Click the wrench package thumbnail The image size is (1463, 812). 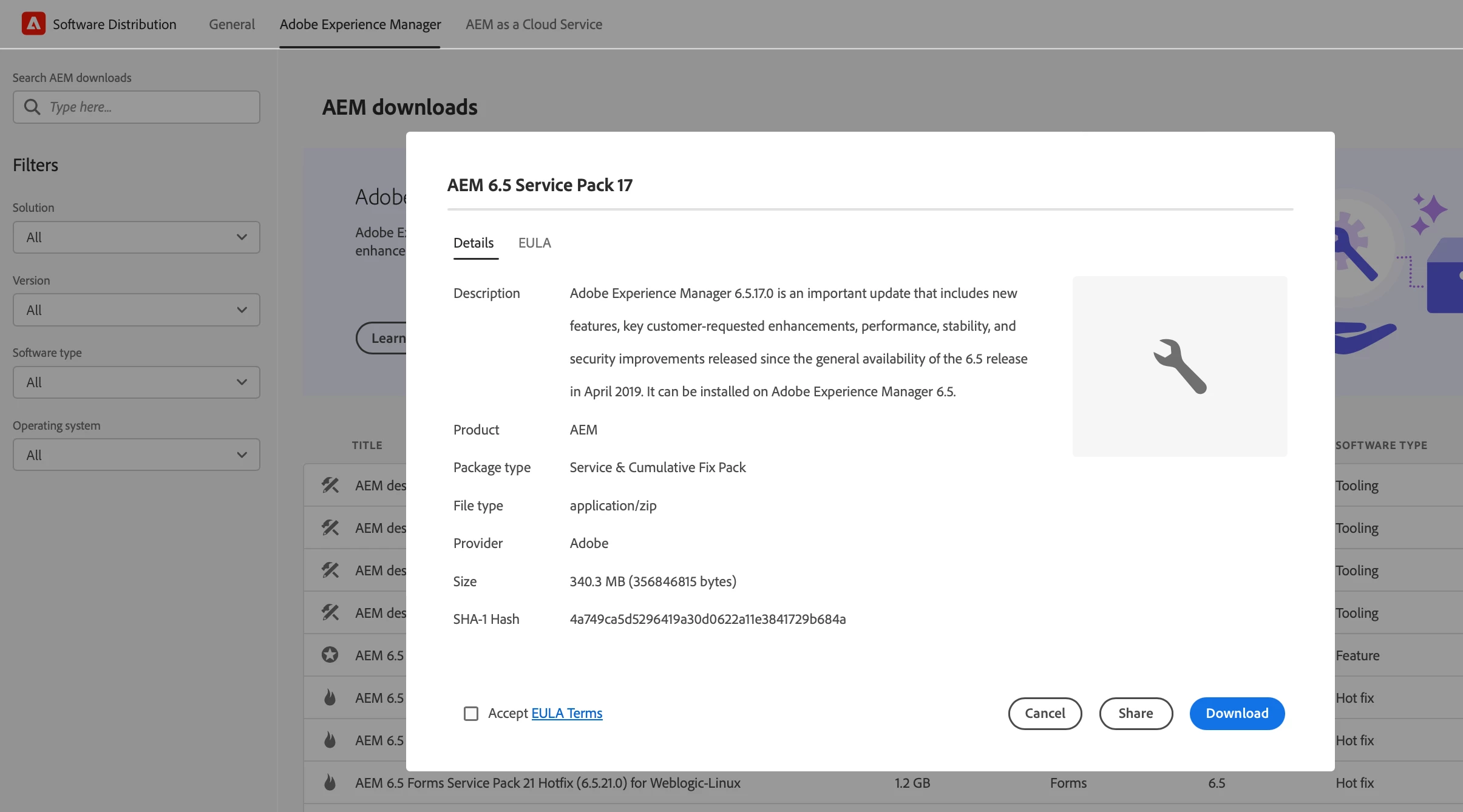(1180, 367)
